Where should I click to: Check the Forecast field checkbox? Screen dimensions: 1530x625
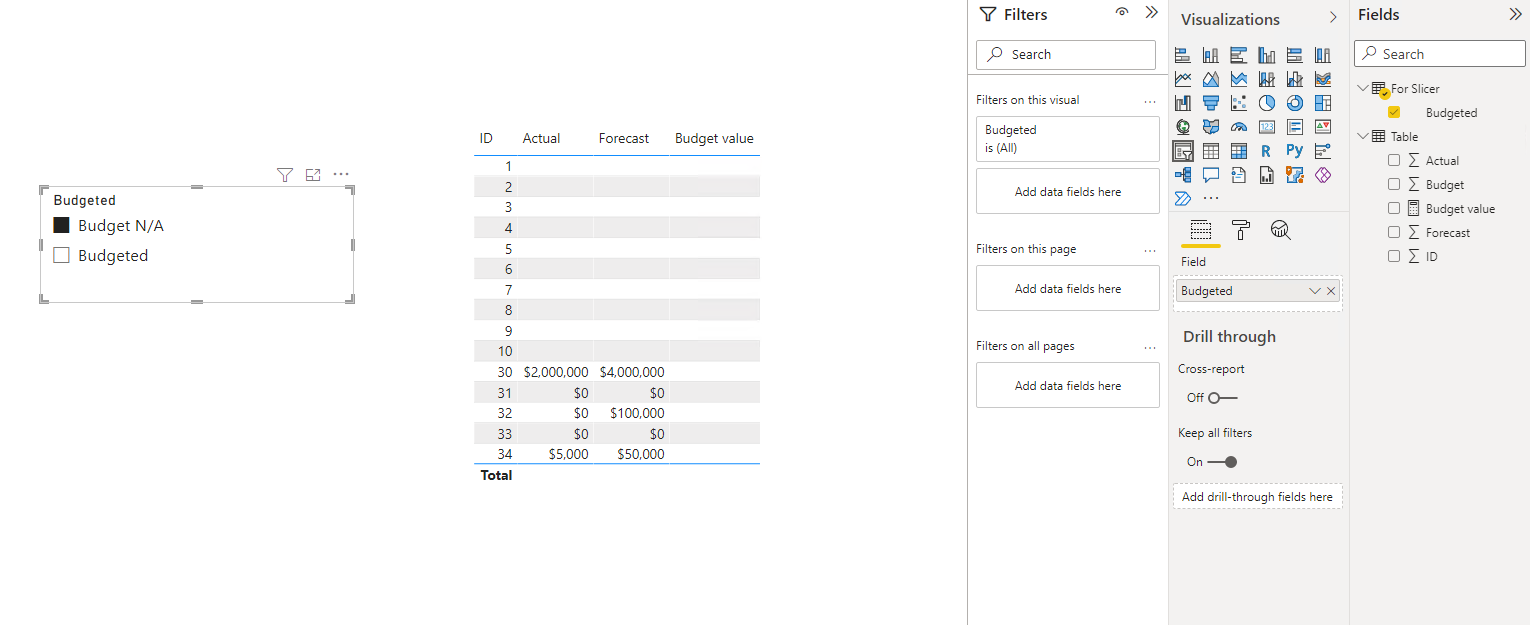point(1394,232)
